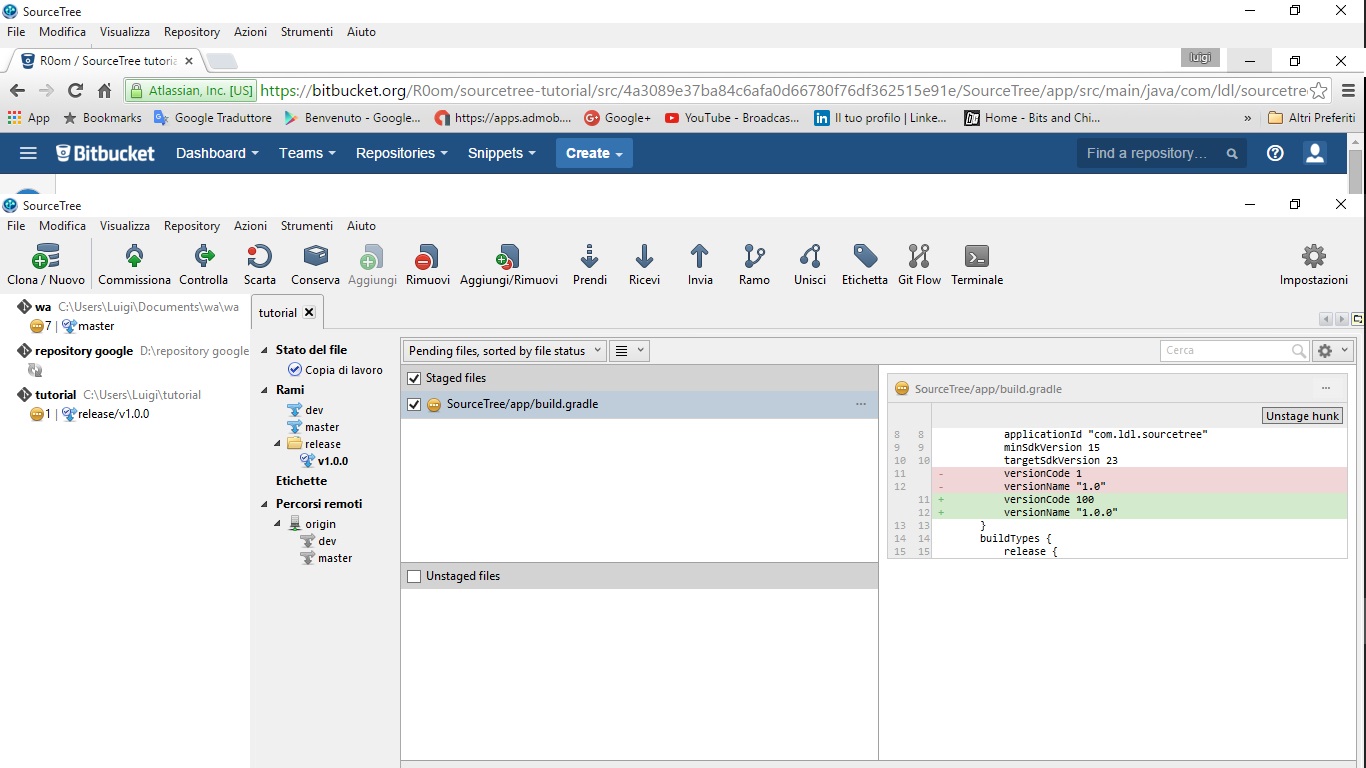Collapse the origin remote node
Image resolution: width=1366 pixels, height=768 pixels.
[x=279, y=524]
